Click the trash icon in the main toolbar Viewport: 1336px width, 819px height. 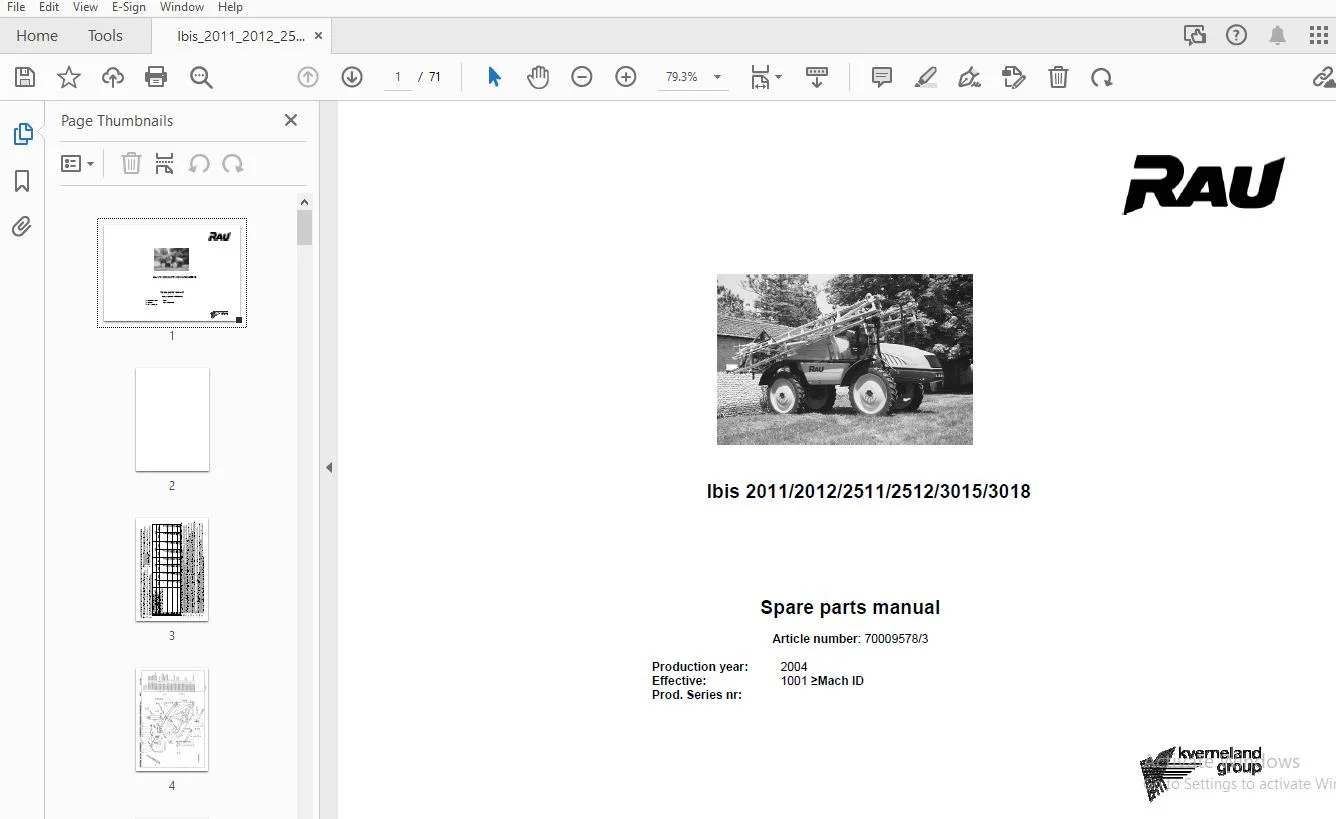1058,77
